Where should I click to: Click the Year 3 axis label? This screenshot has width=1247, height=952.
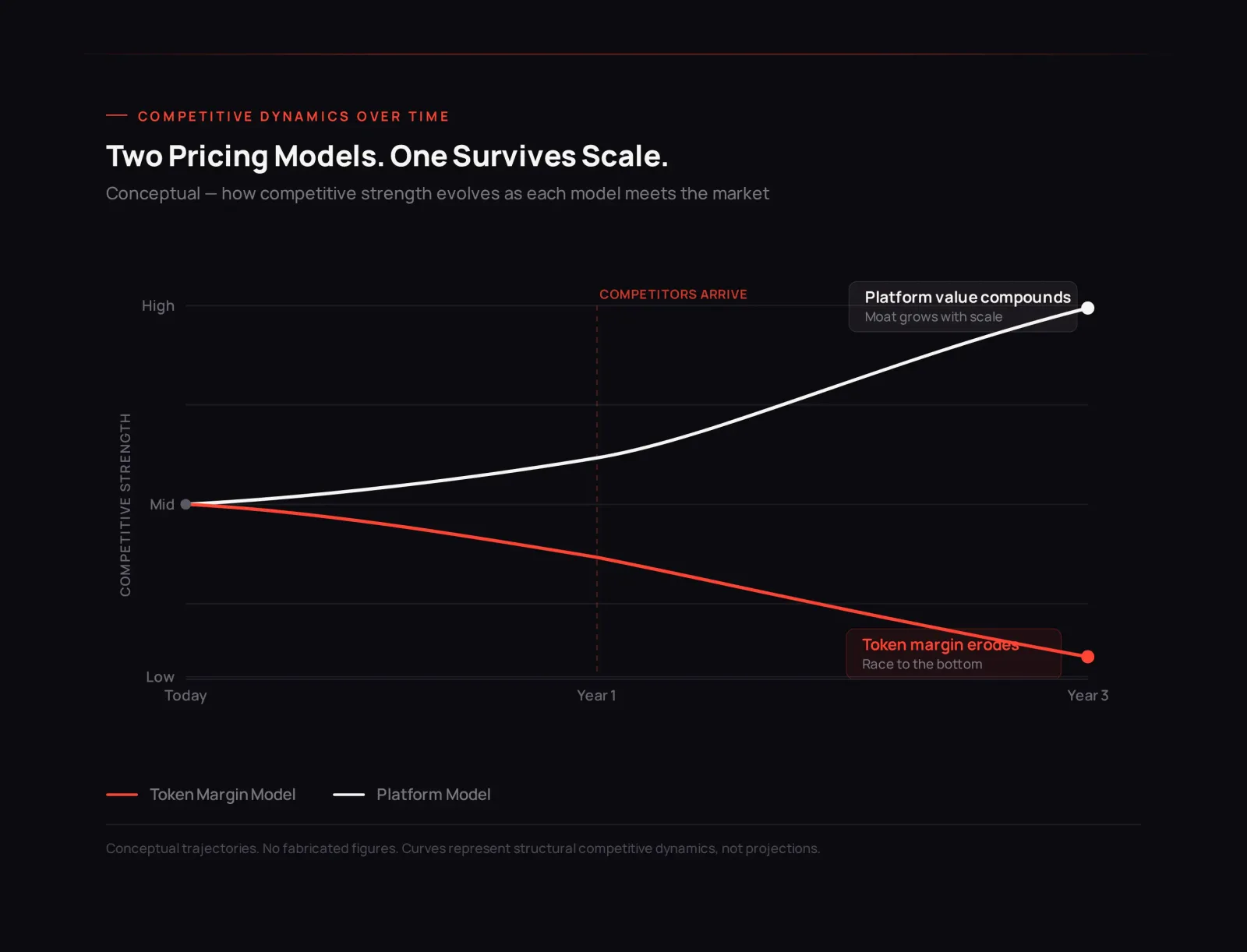(1087, 696)
